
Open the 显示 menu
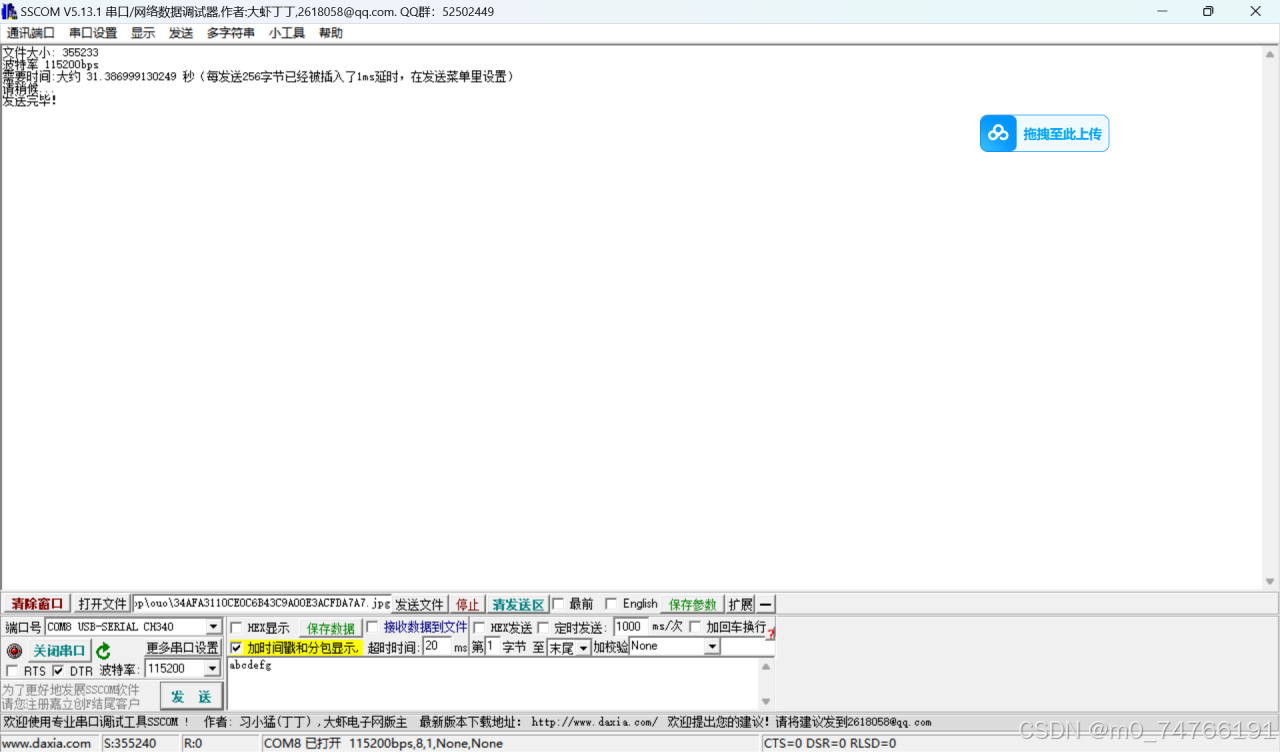[x=143, y=33]
